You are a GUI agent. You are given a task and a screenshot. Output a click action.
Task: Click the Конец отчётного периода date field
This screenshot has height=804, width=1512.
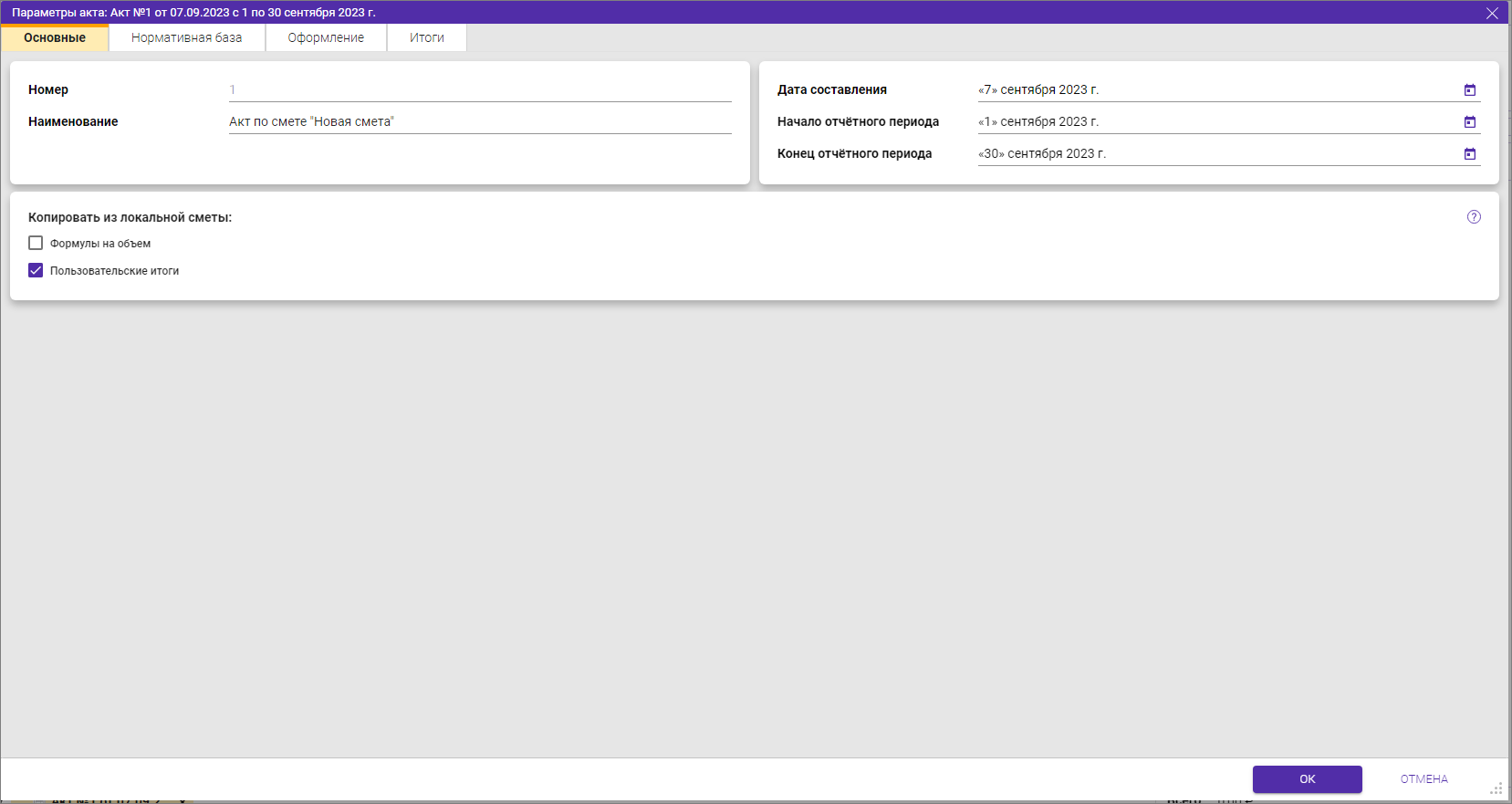coord(1214,154)
